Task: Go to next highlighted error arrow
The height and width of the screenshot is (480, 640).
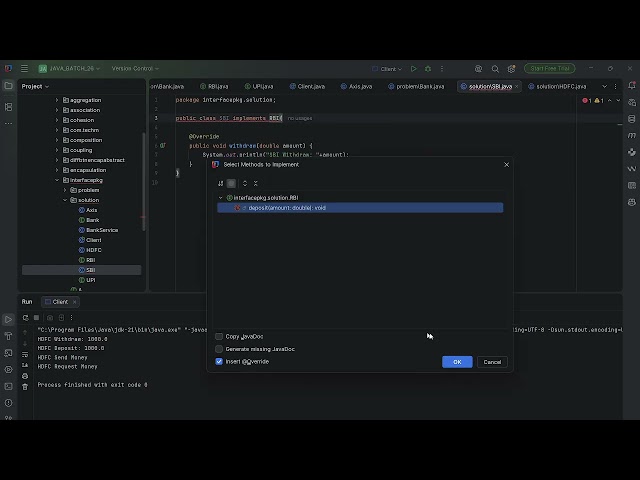Action: (618, 100)
